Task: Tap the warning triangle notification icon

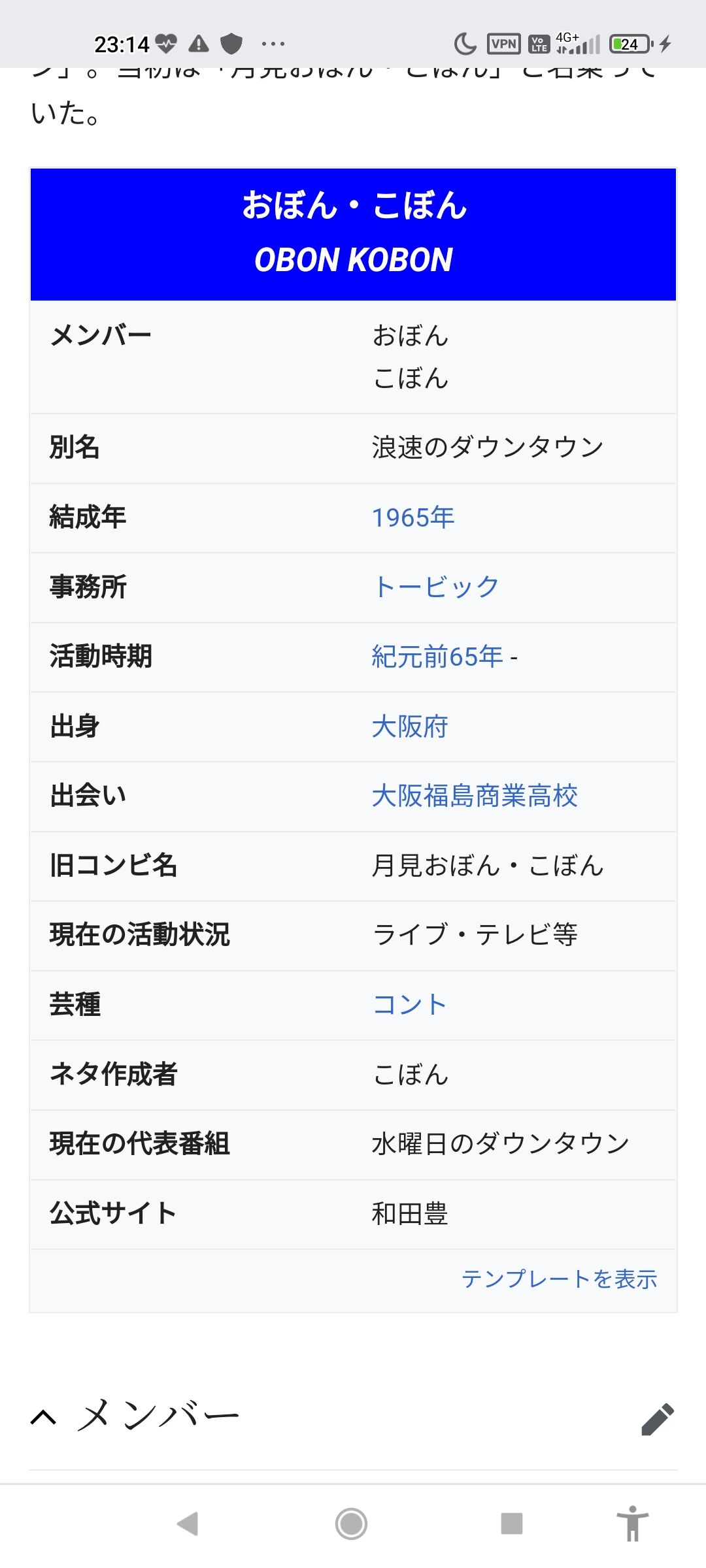Action: 199,44
